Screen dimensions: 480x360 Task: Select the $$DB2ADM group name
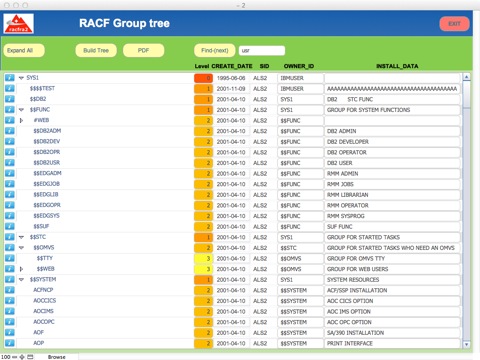click(47, 131)
